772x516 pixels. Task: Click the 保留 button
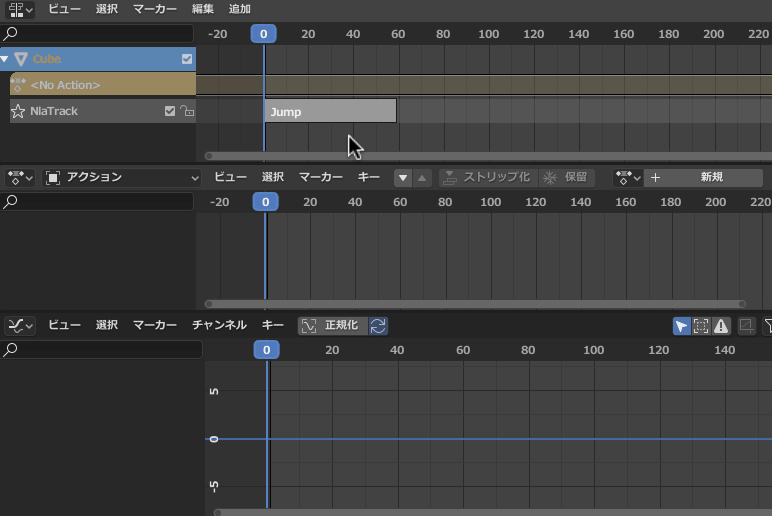[x=567, y=178]
